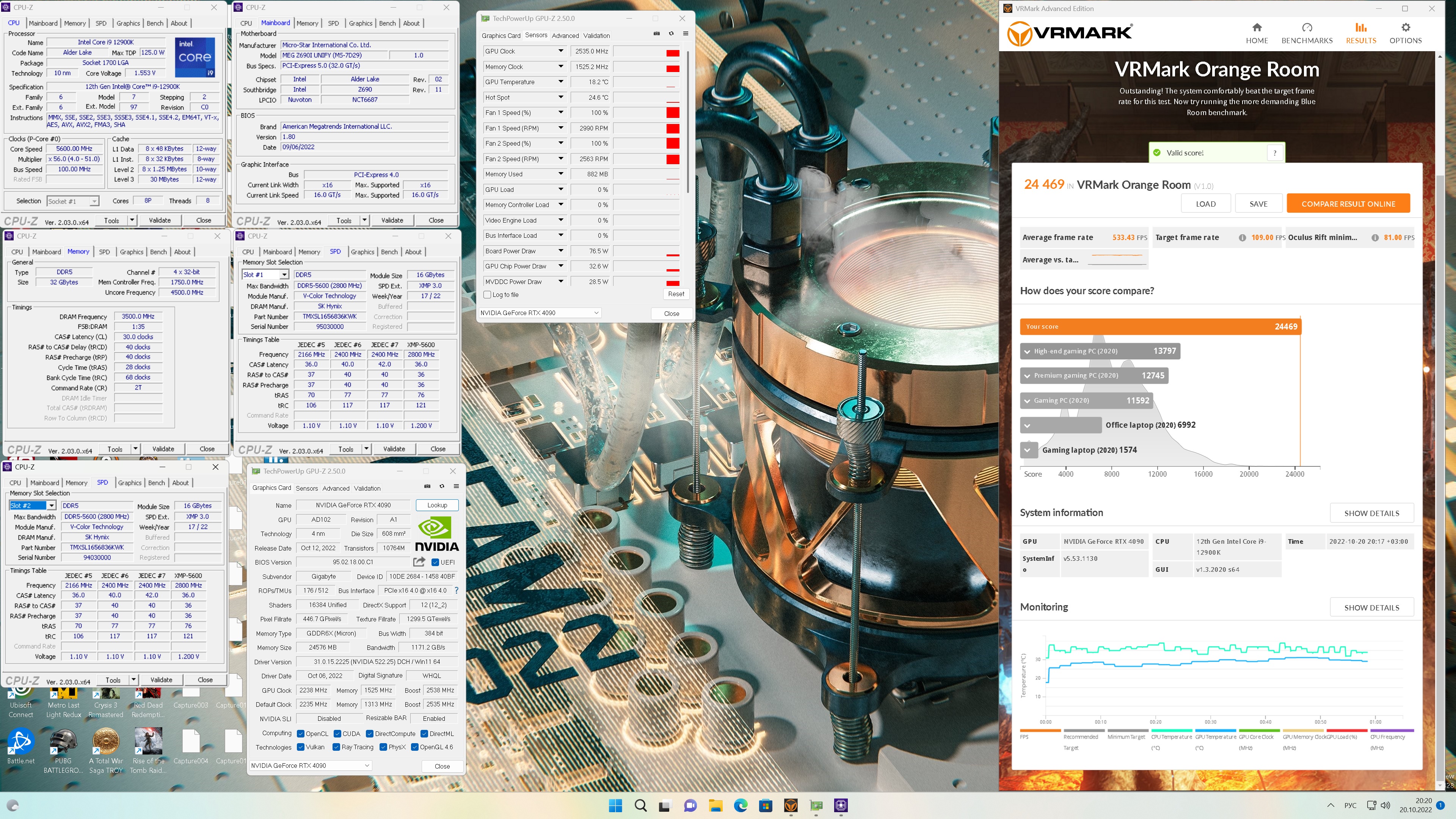Click GPU-Z Graphics Card screenshot camera icon
The image size is (1456, 819).
click(x=427, y=486)
